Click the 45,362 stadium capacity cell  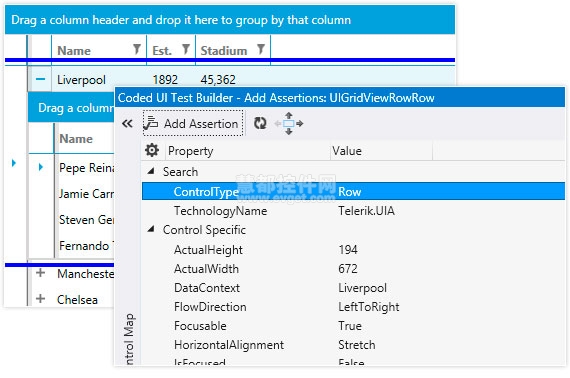click(x=218, y=80)
